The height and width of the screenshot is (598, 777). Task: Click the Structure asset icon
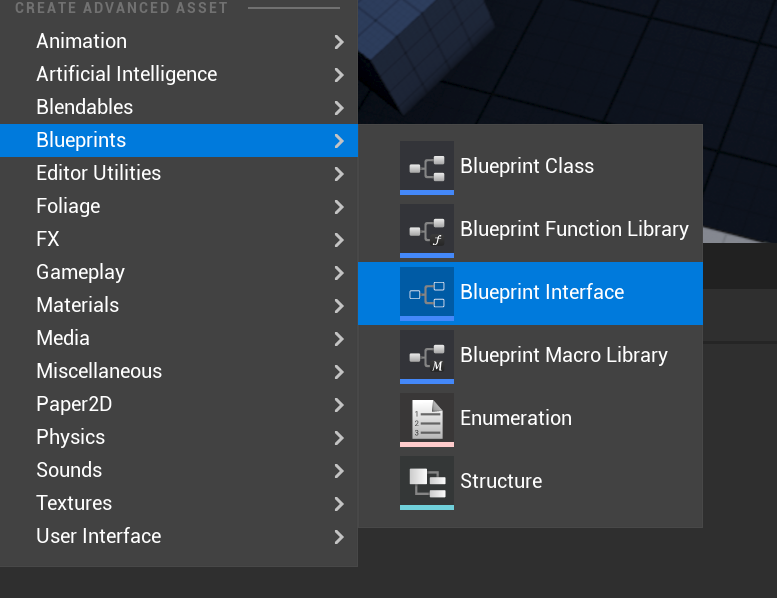point(427,482)
